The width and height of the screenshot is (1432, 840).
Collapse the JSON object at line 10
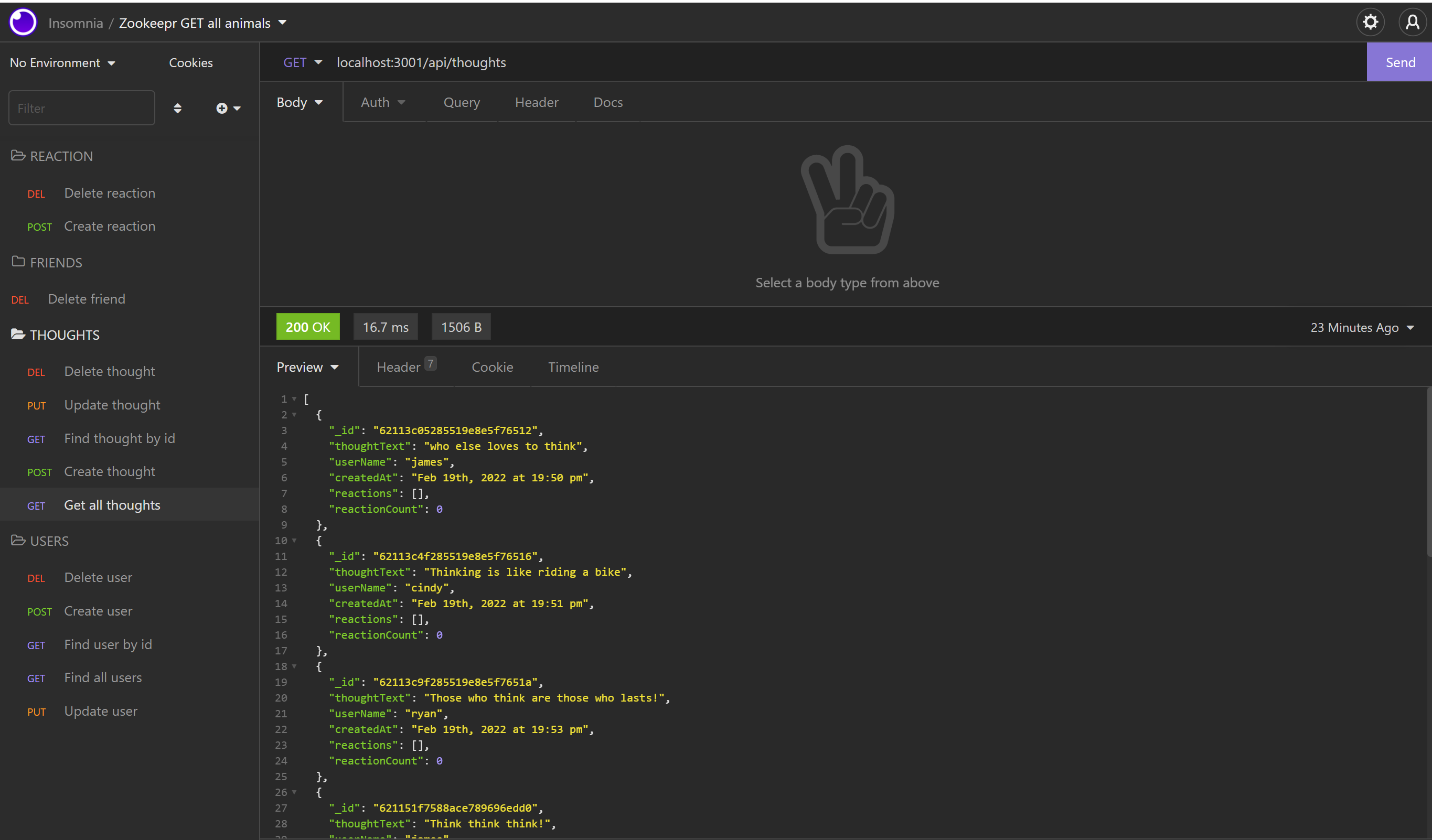(x=294, y=541)
